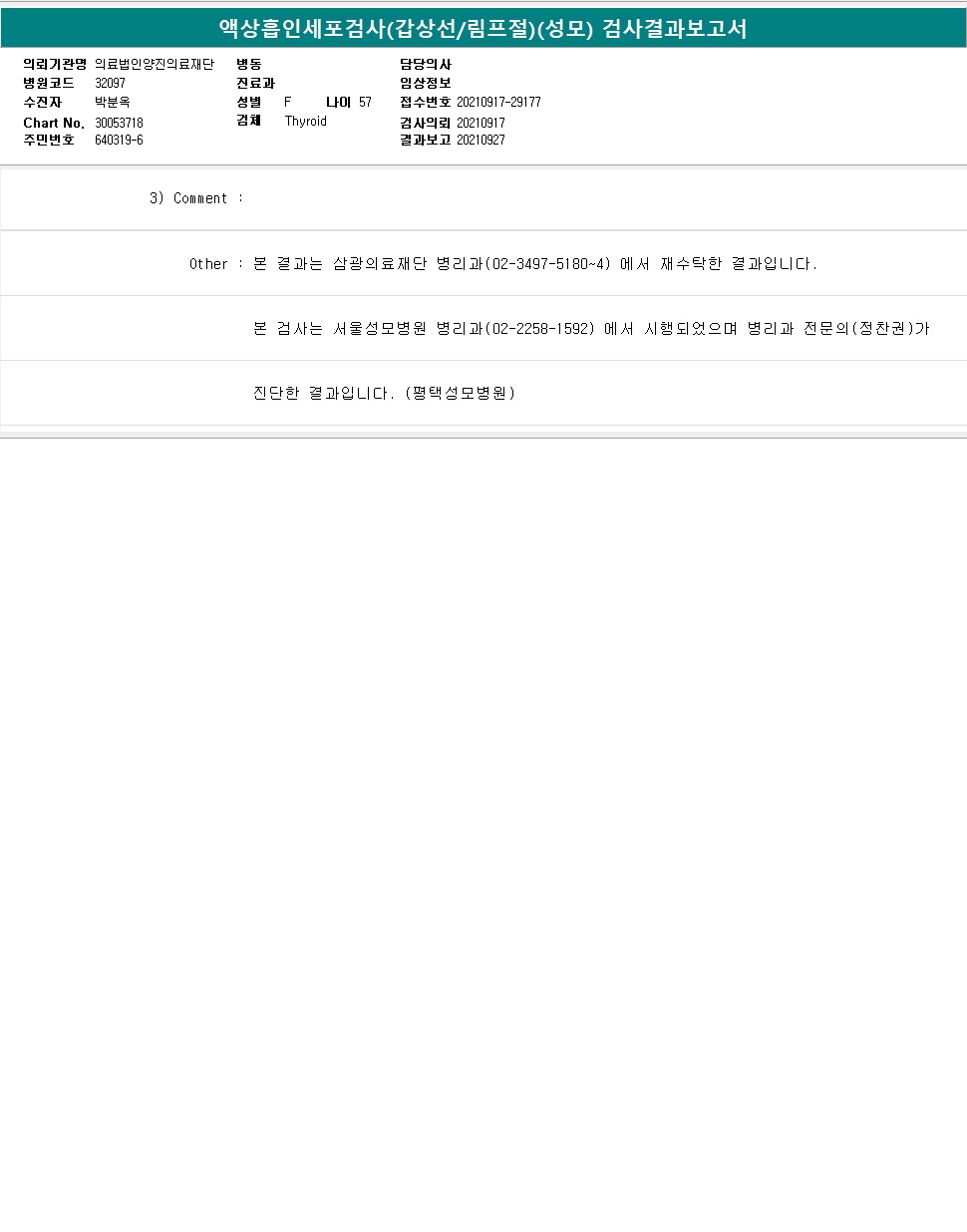Select the 주민번호 value 640319-6
Viewport: 967px width, 1232px height.
(x=119, y=141)
